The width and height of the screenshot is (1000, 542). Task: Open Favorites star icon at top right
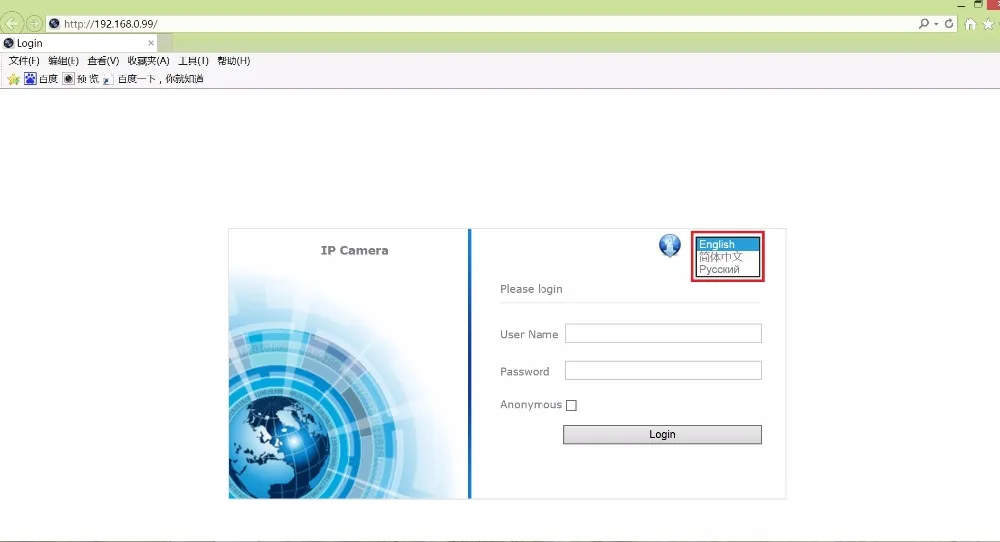coord(989,24)
